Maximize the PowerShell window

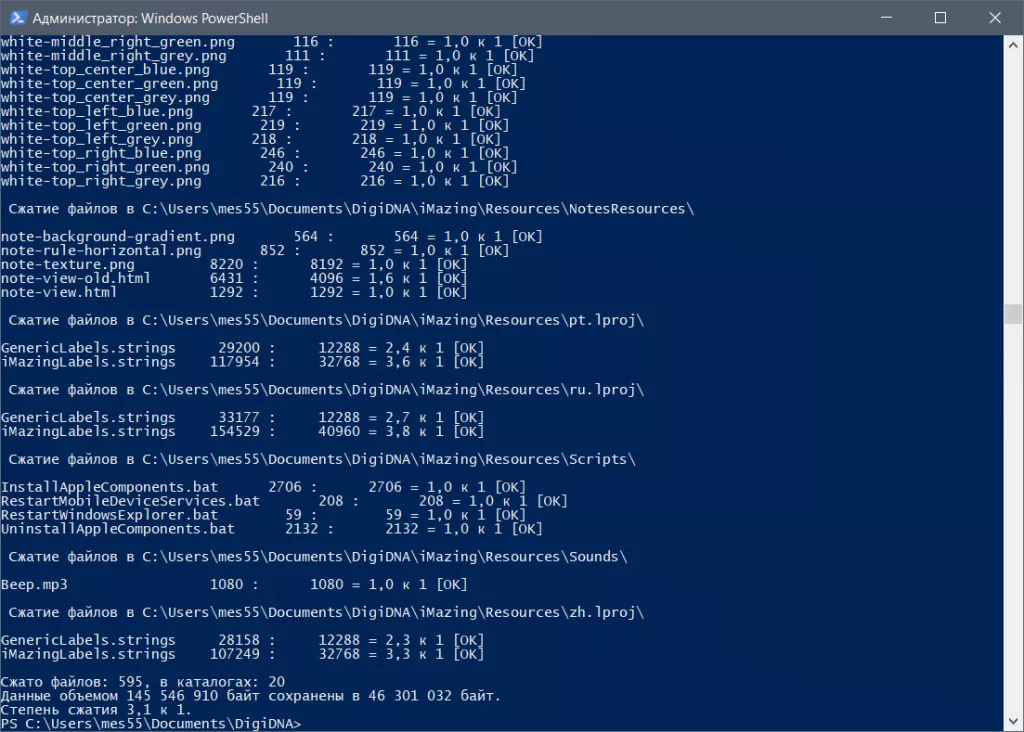tap(940, 18)
